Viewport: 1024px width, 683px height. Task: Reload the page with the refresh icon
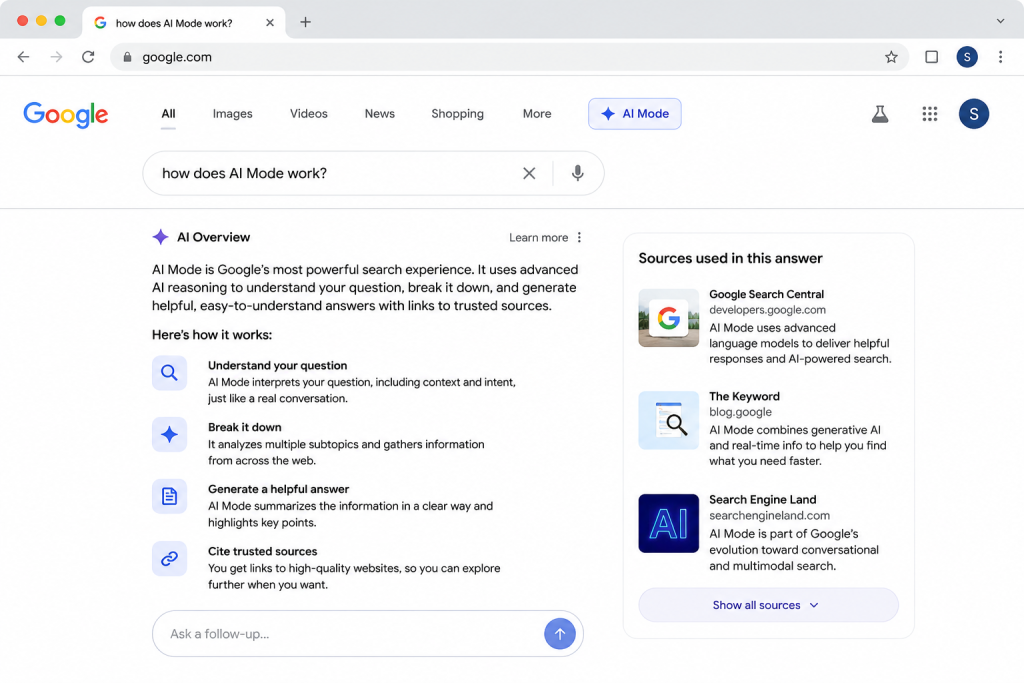(x=88, y=57)
